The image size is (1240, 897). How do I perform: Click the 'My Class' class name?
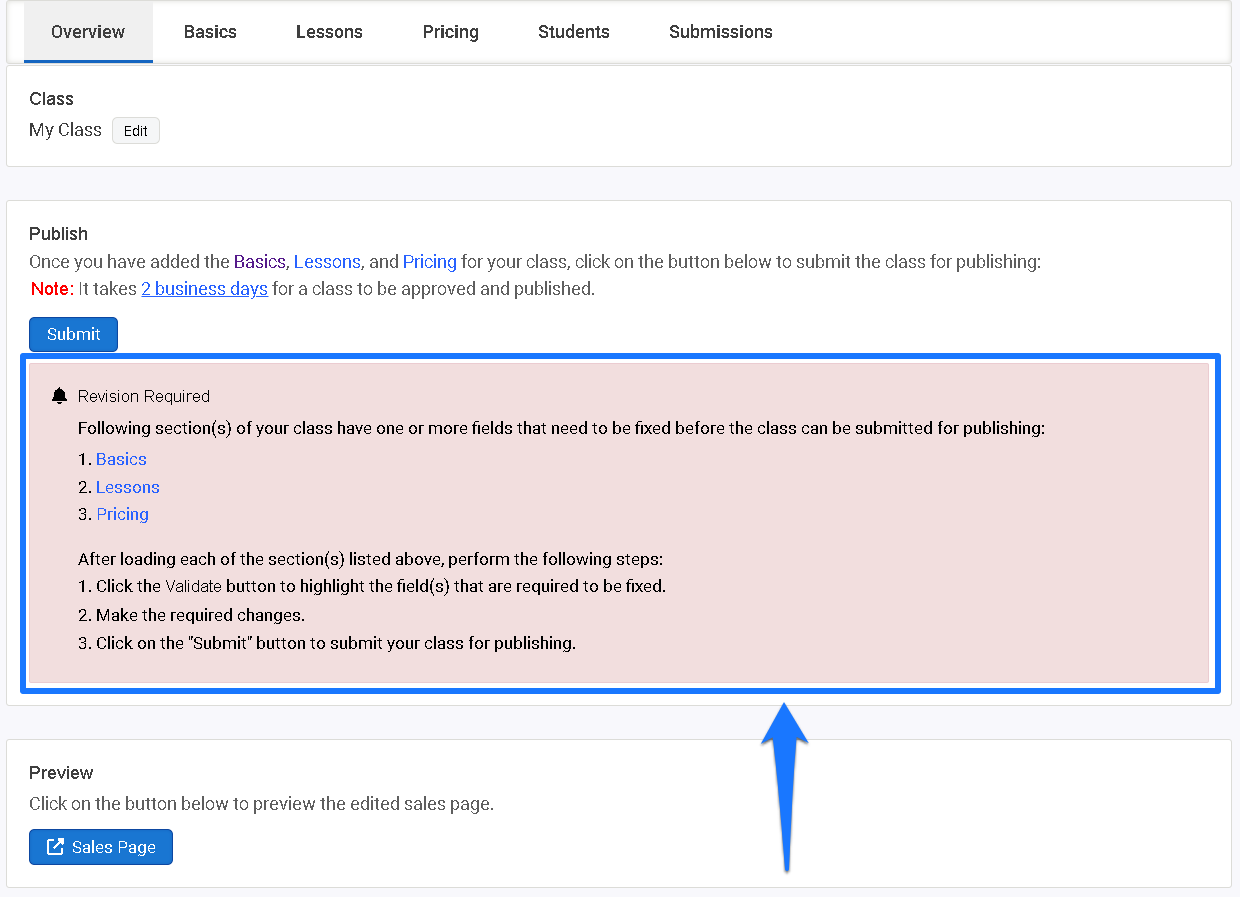65,130
